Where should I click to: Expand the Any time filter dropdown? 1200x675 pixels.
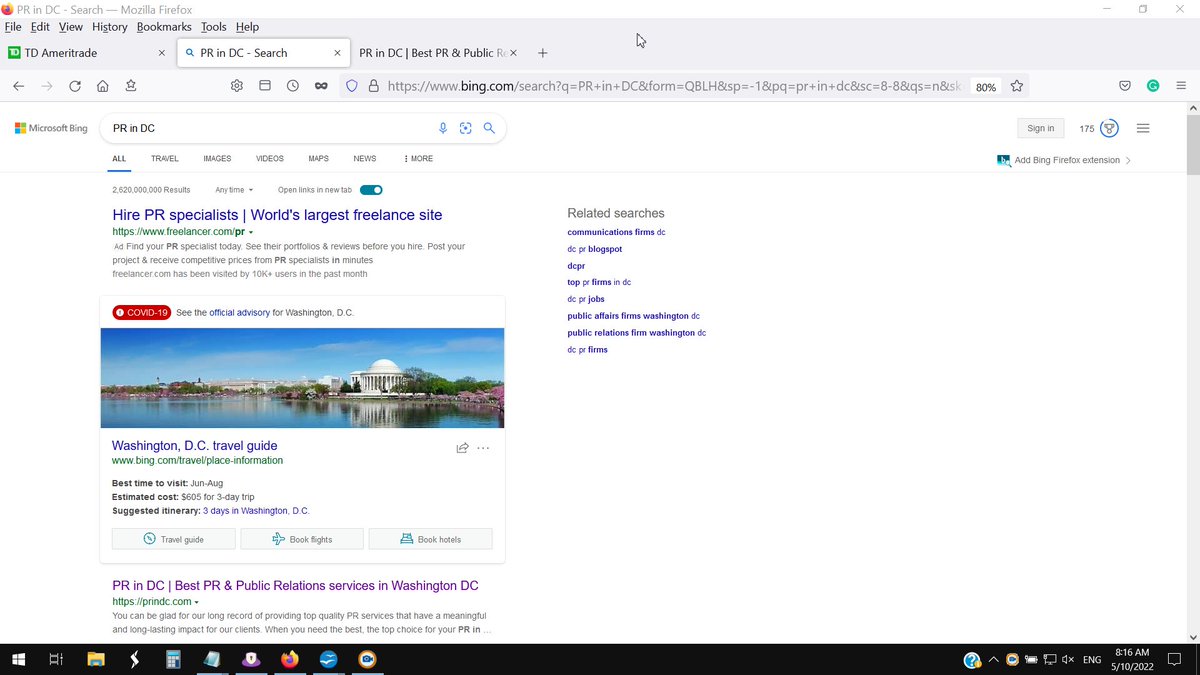click(234, 190)
